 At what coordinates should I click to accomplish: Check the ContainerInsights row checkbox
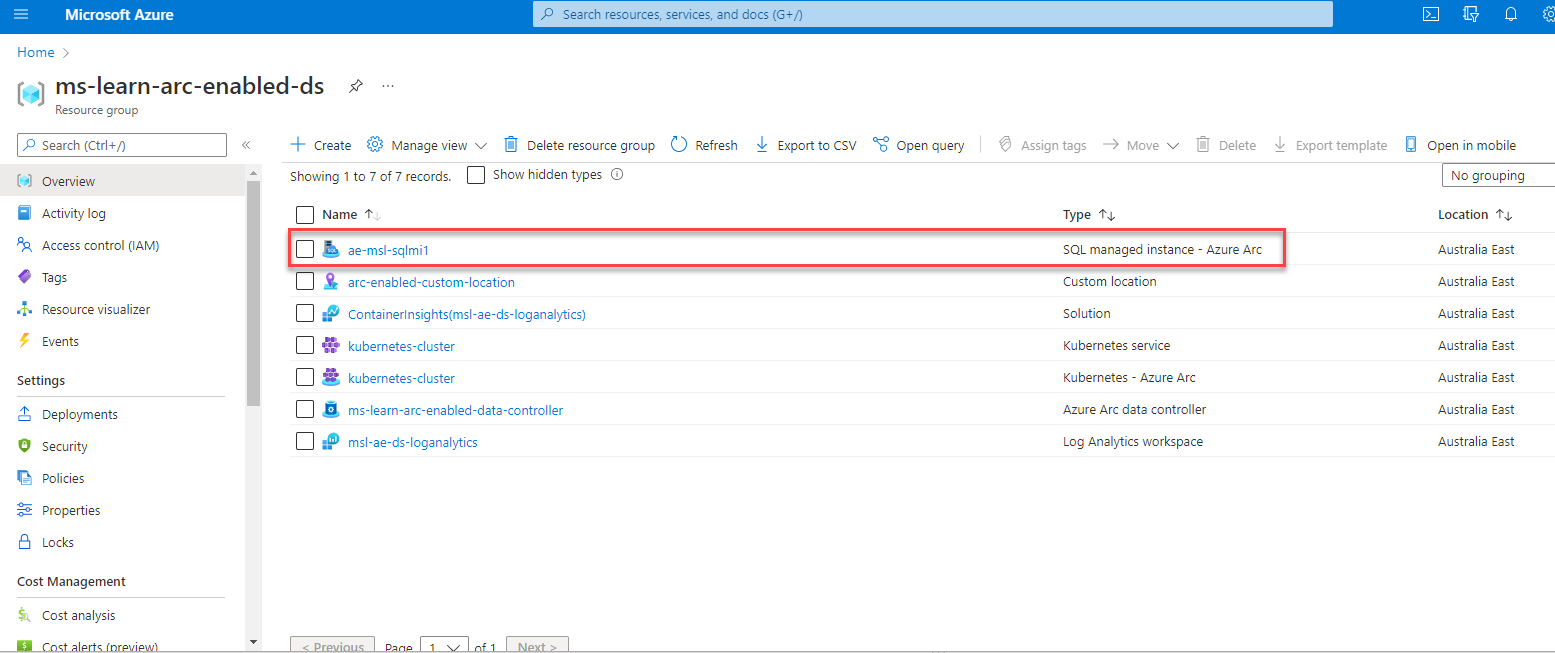[305, 313]
